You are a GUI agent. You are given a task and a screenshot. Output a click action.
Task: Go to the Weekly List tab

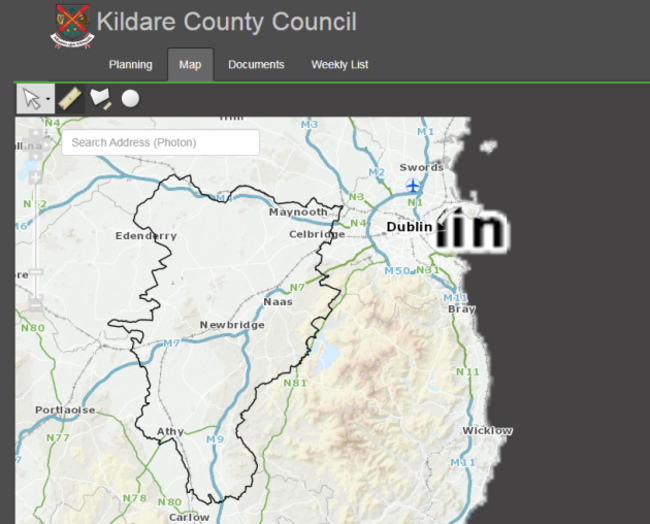tap(340, 65)
